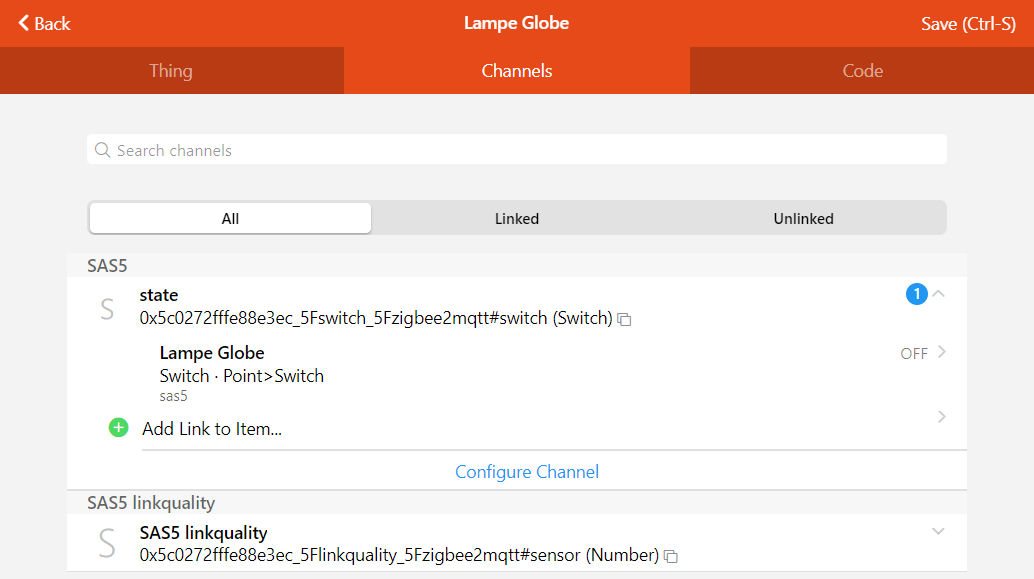Click the S icon beside state channel
This screenshot has width=1034, height=579.
coord(107,308)
